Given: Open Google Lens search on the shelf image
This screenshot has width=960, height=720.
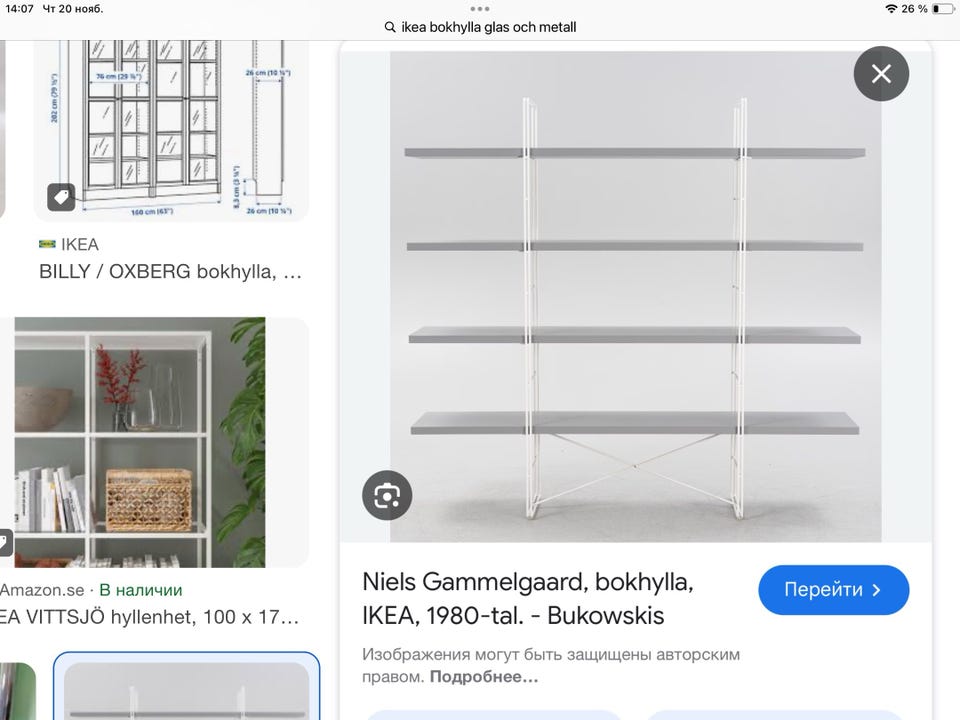Looking at the screenshot, I should click(387, 495).
